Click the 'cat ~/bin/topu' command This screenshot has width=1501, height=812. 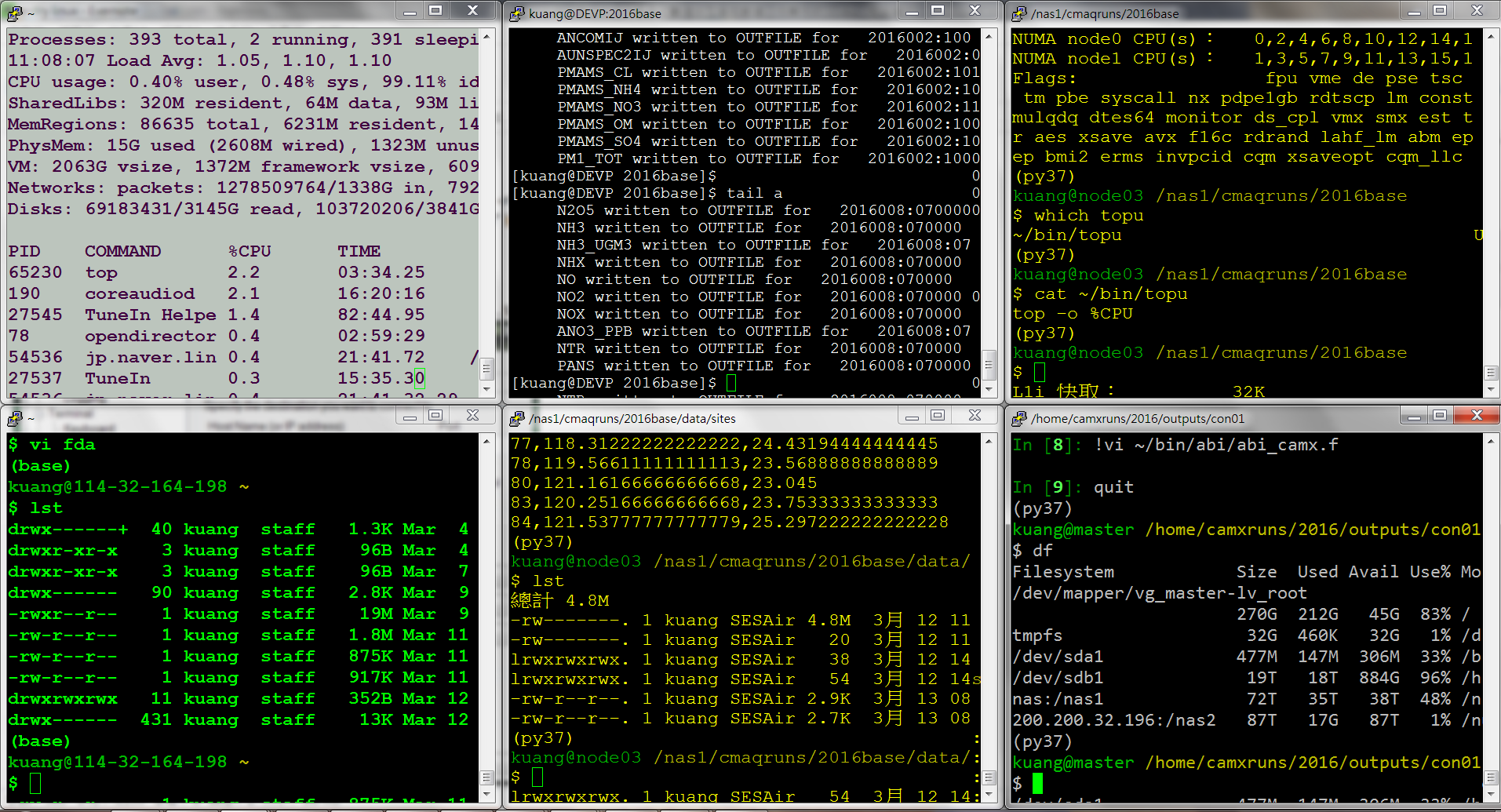tap(1110, 293)
